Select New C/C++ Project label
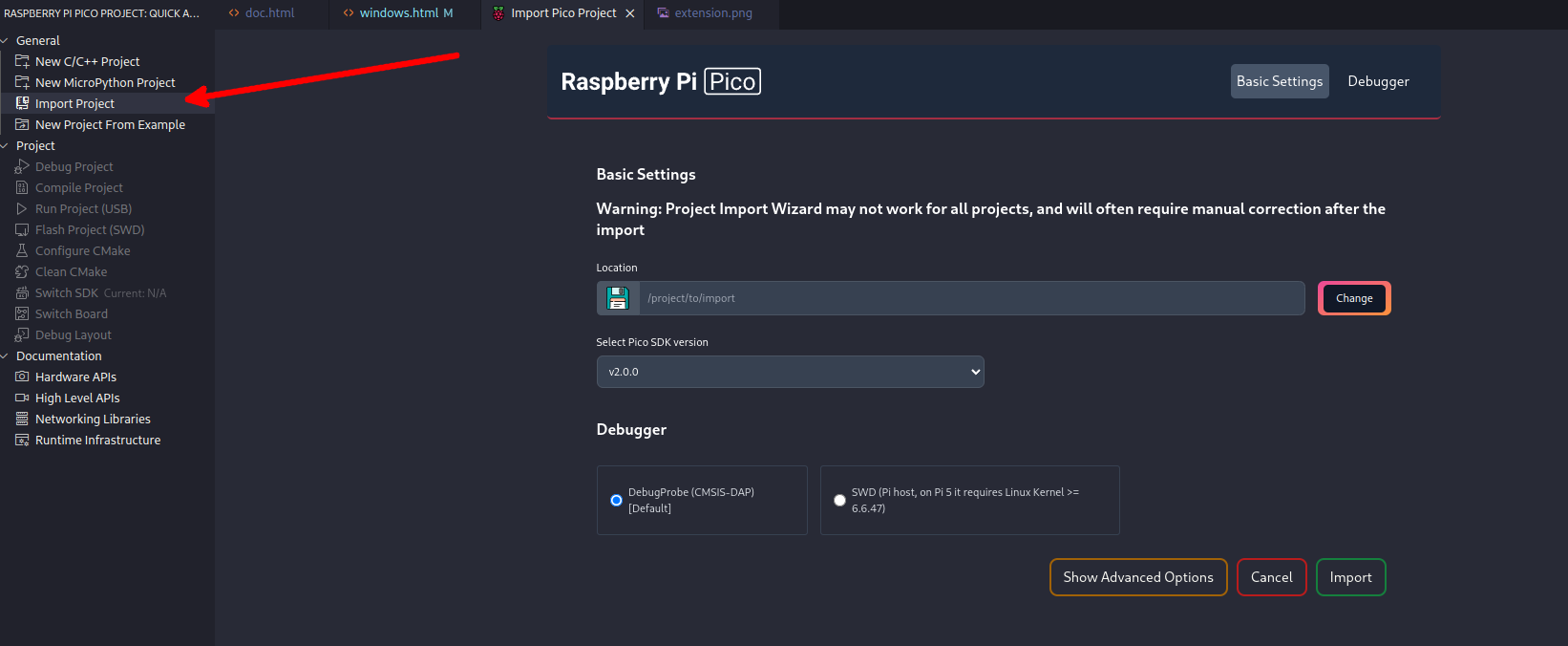Screen dimensions: 1568x646 87,61
